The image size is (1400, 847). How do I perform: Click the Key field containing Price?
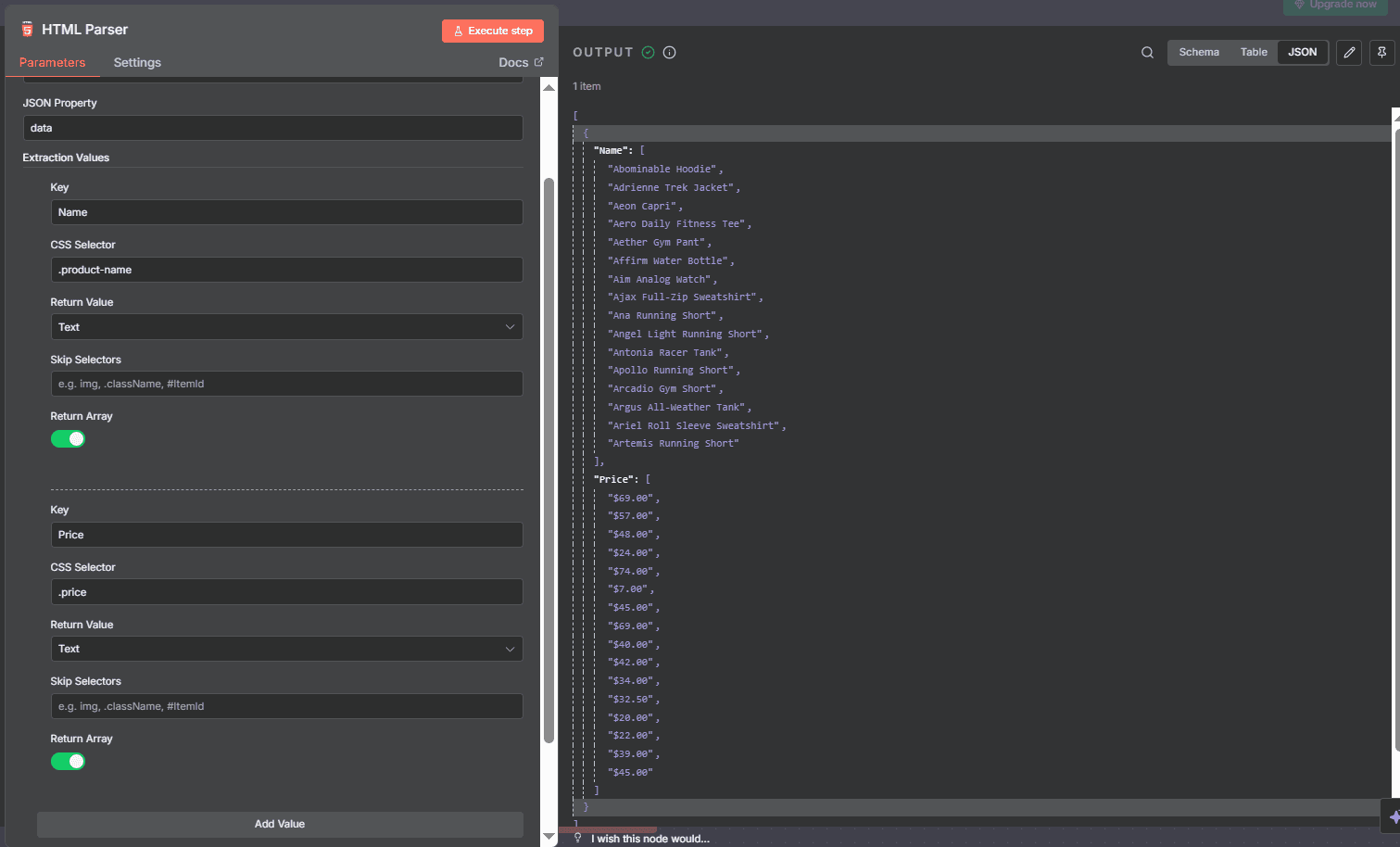tap(286, 535)
